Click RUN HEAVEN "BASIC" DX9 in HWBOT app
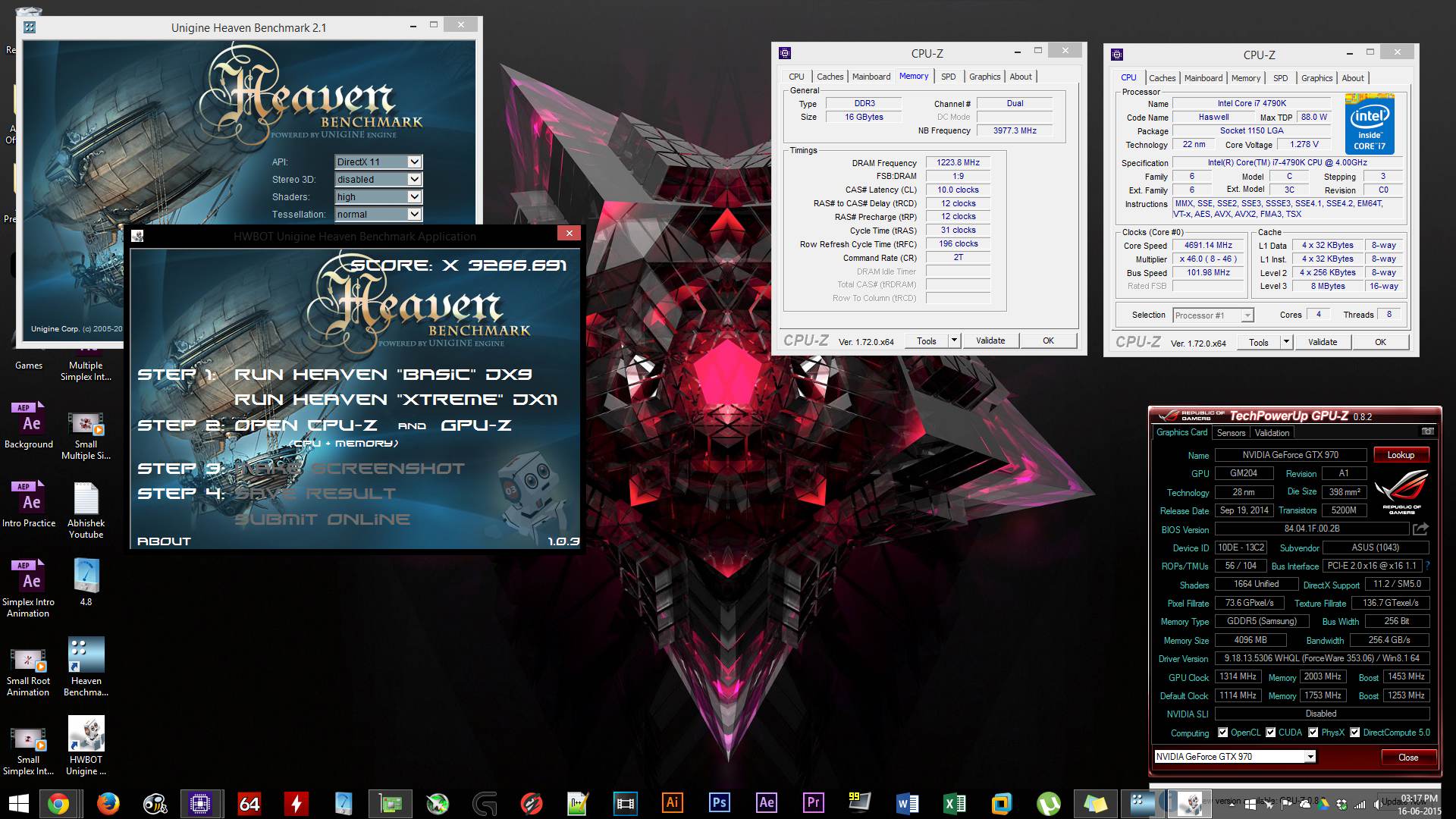Screen dimensions: 1456x819 click(382, 374)
